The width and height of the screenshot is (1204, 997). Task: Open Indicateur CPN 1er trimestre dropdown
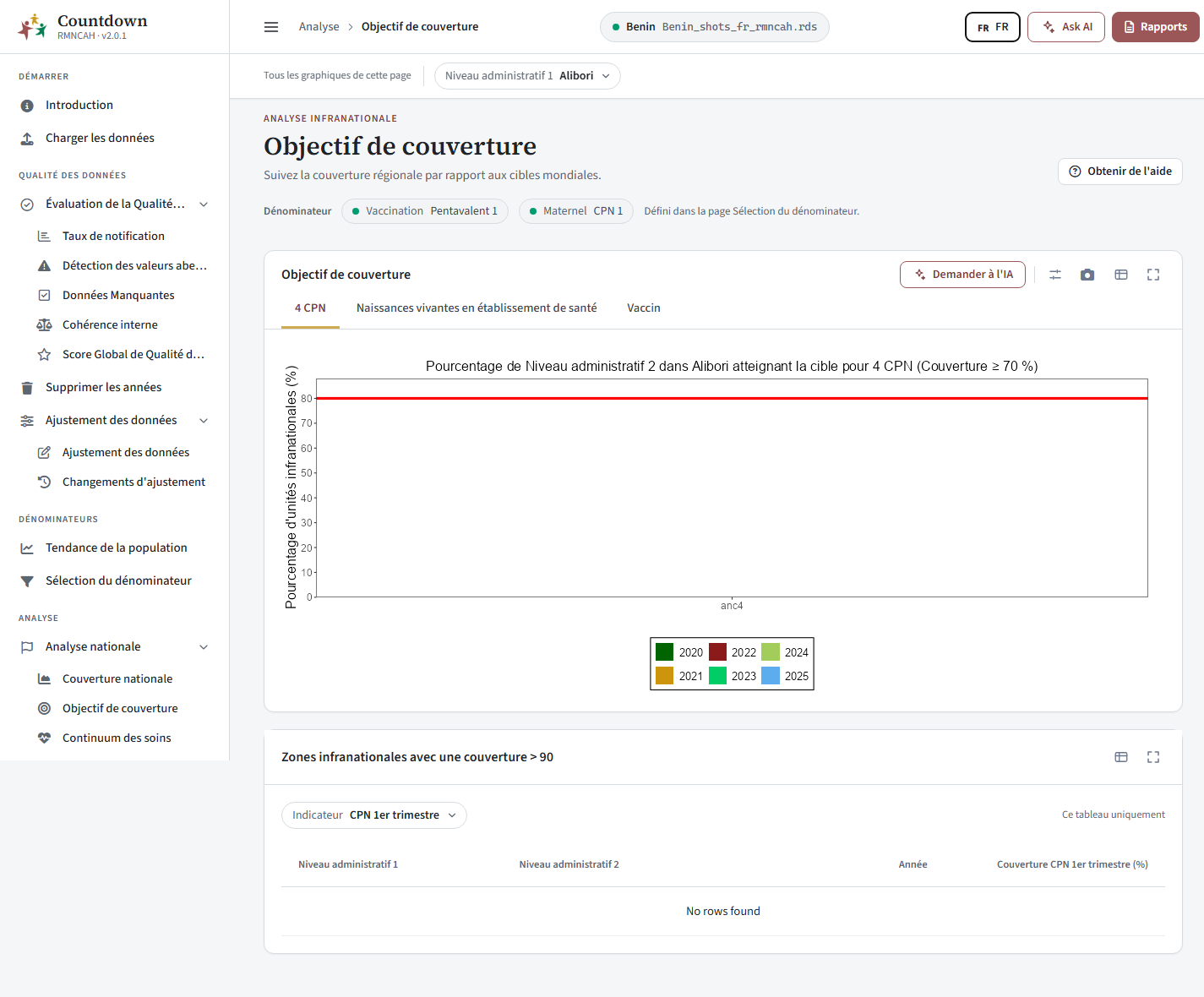click(373, 815)
